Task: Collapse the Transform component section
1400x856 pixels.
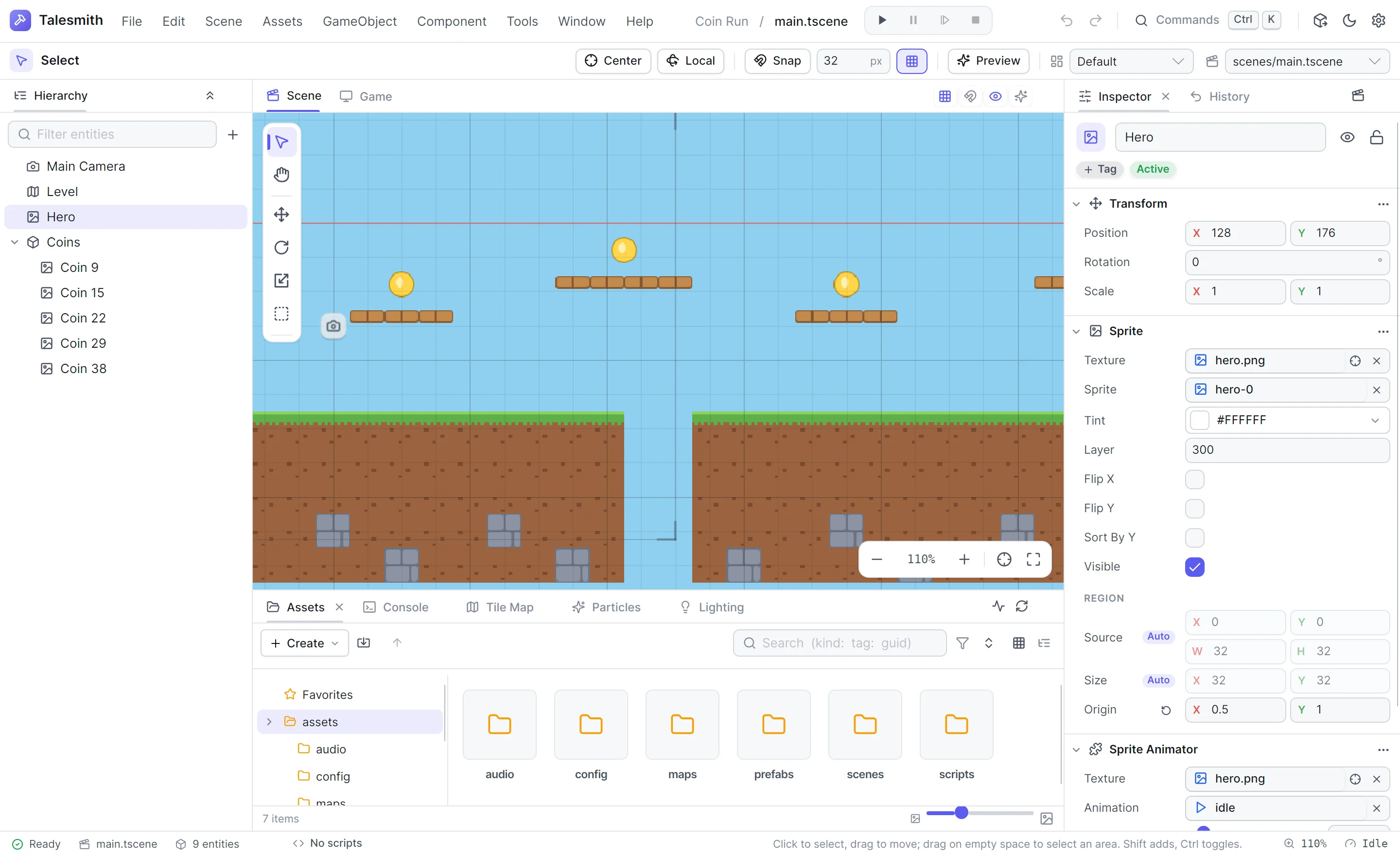Action: [1076, 203]
